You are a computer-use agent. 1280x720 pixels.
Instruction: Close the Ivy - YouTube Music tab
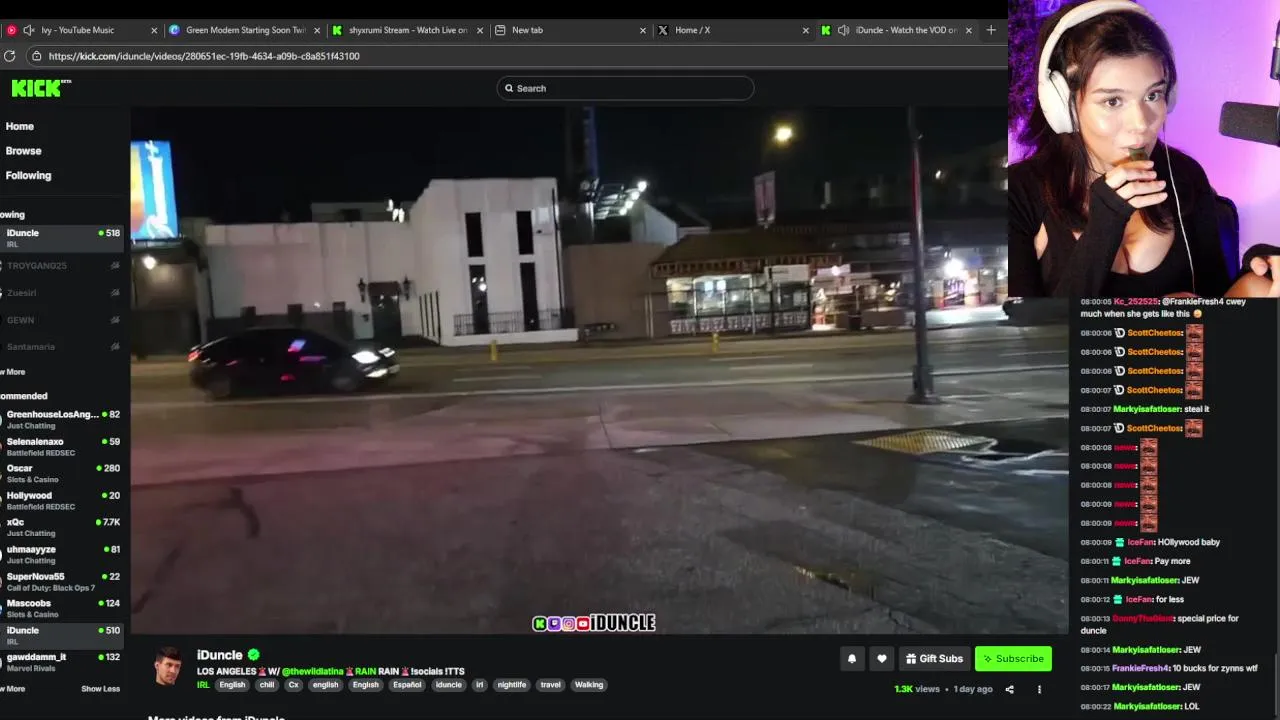(x=155, y=30)
